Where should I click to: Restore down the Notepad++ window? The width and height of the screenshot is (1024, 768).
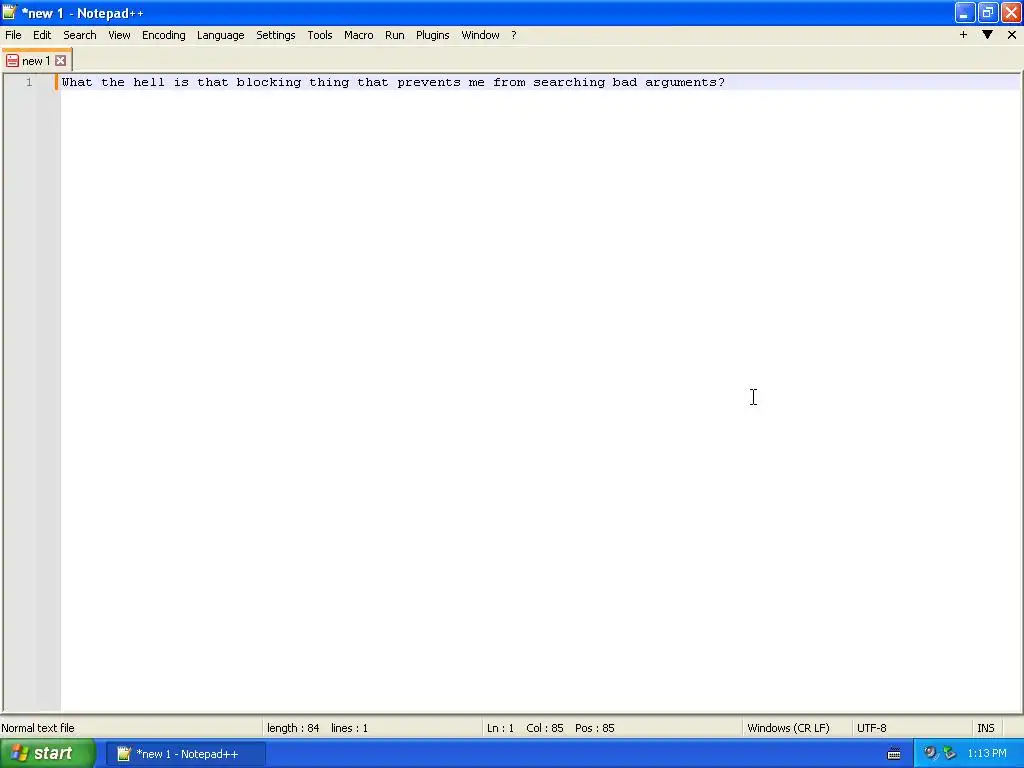tap(987, 12)
